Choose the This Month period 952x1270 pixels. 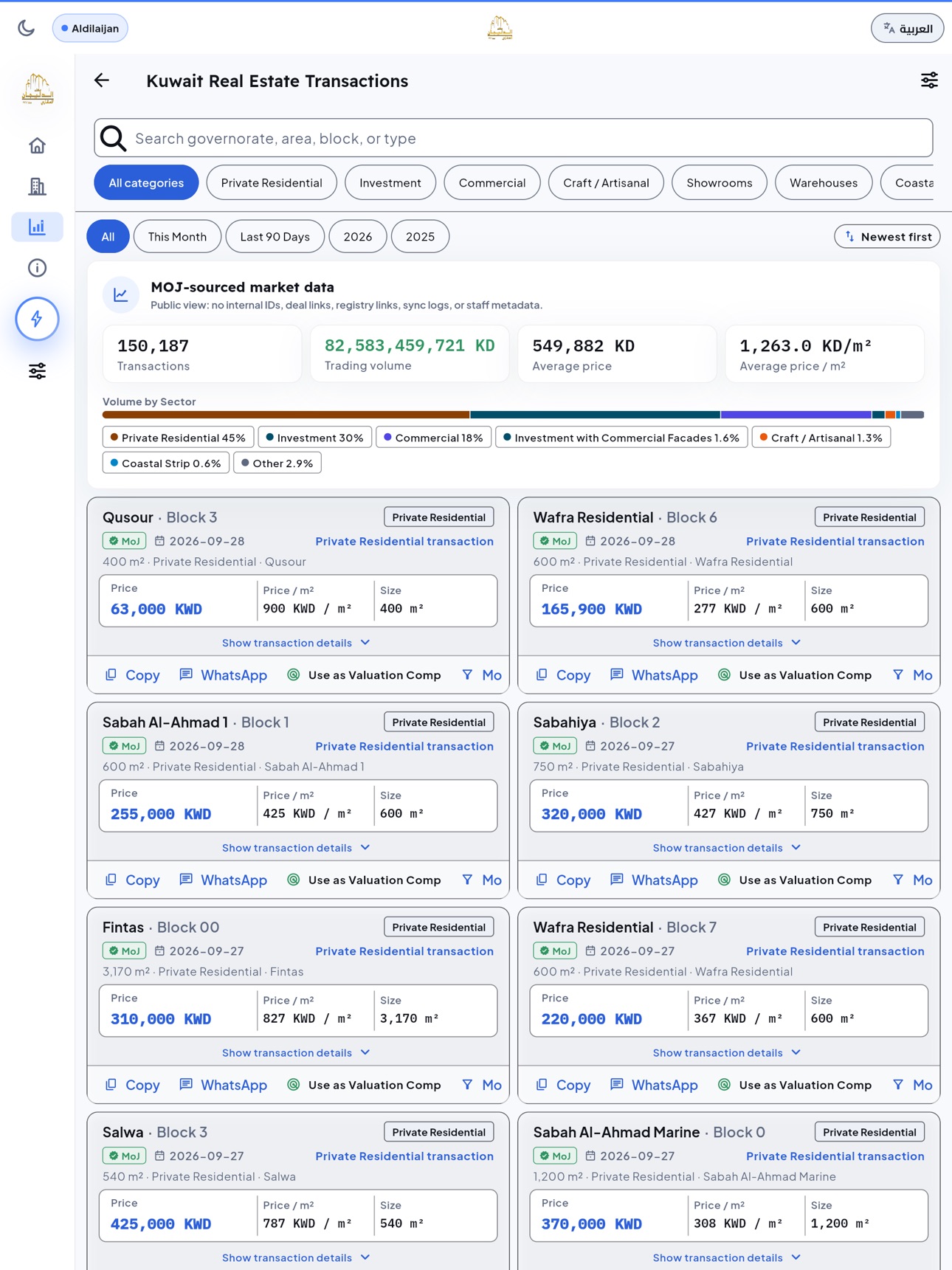point(177,236)
